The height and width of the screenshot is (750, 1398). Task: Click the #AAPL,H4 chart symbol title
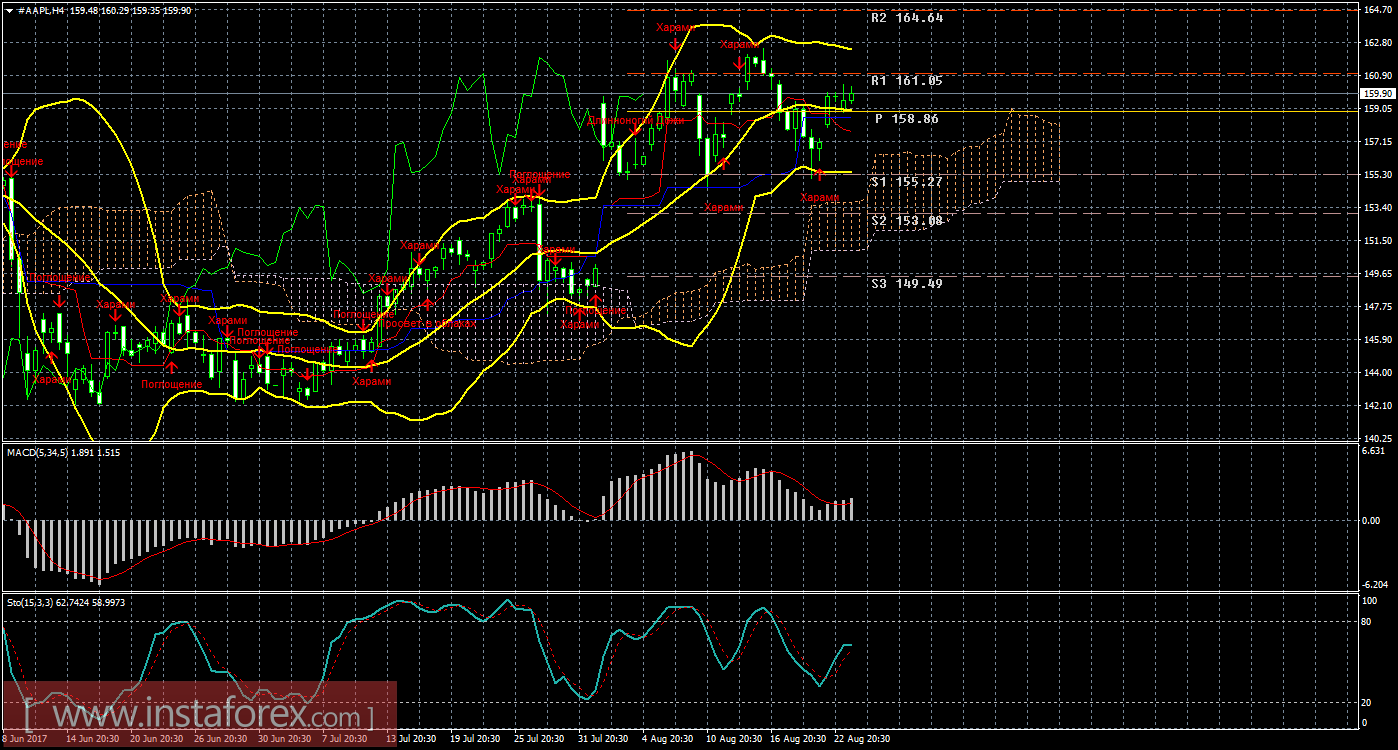(x=38, y=7)
